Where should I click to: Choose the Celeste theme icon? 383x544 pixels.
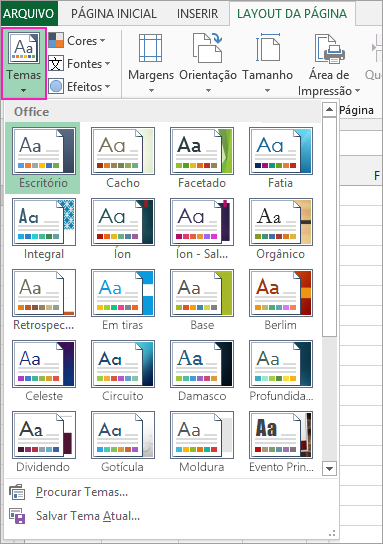pos(44,364)
